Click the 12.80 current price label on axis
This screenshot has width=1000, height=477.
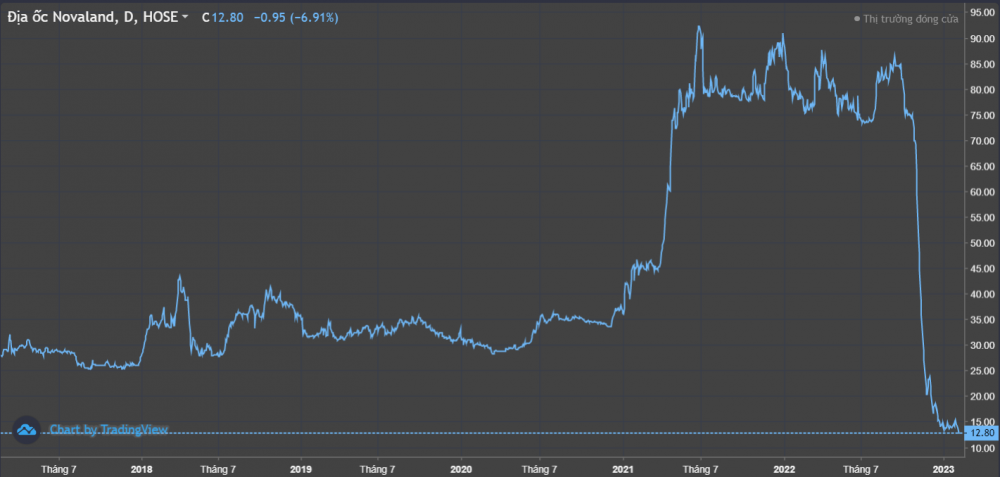click(980, 433)
